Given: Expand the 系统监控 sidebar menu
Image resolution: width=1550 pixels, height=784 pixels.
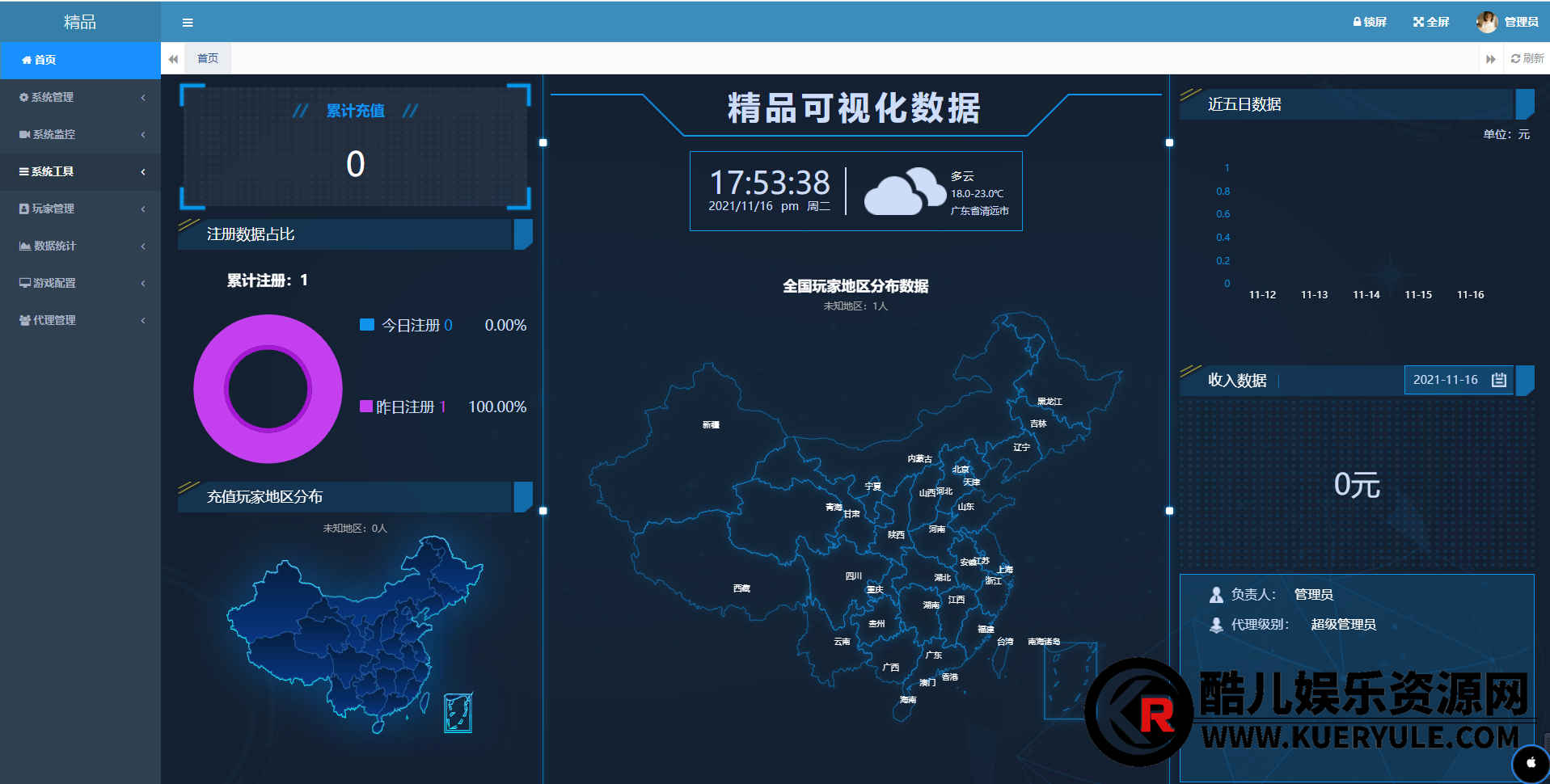Looking at the screenshot, I should pos(80,134).
